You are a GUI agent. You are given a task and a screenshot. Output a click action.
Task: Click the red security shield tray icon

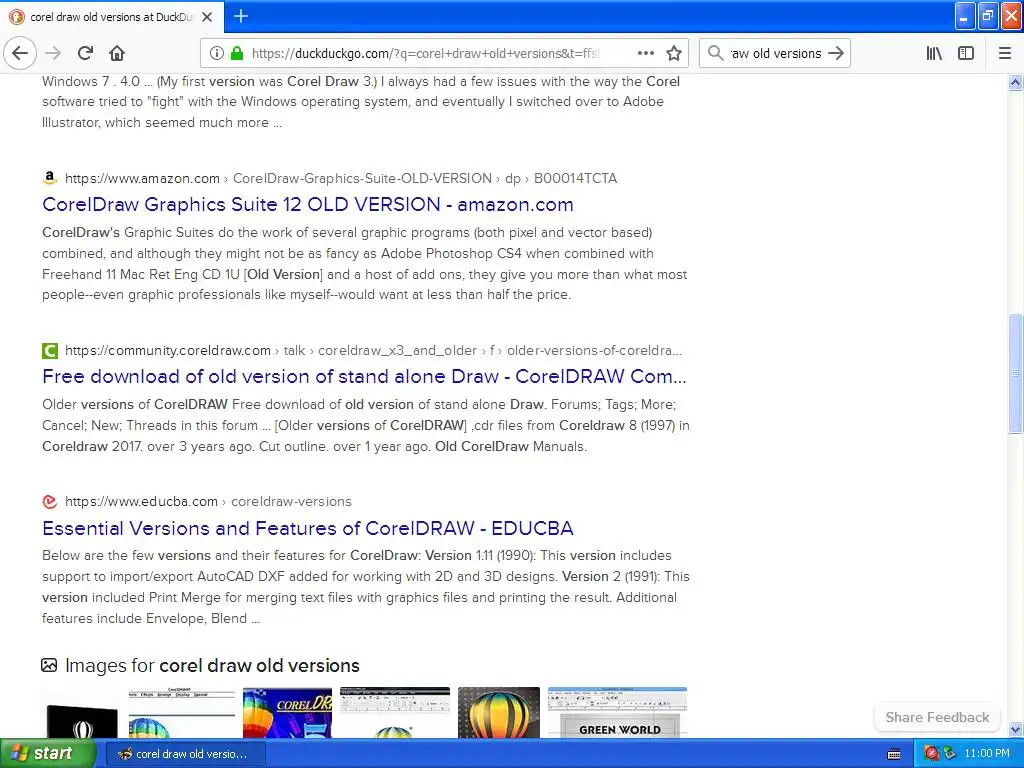pyautogui.click(x=931, y=754)
